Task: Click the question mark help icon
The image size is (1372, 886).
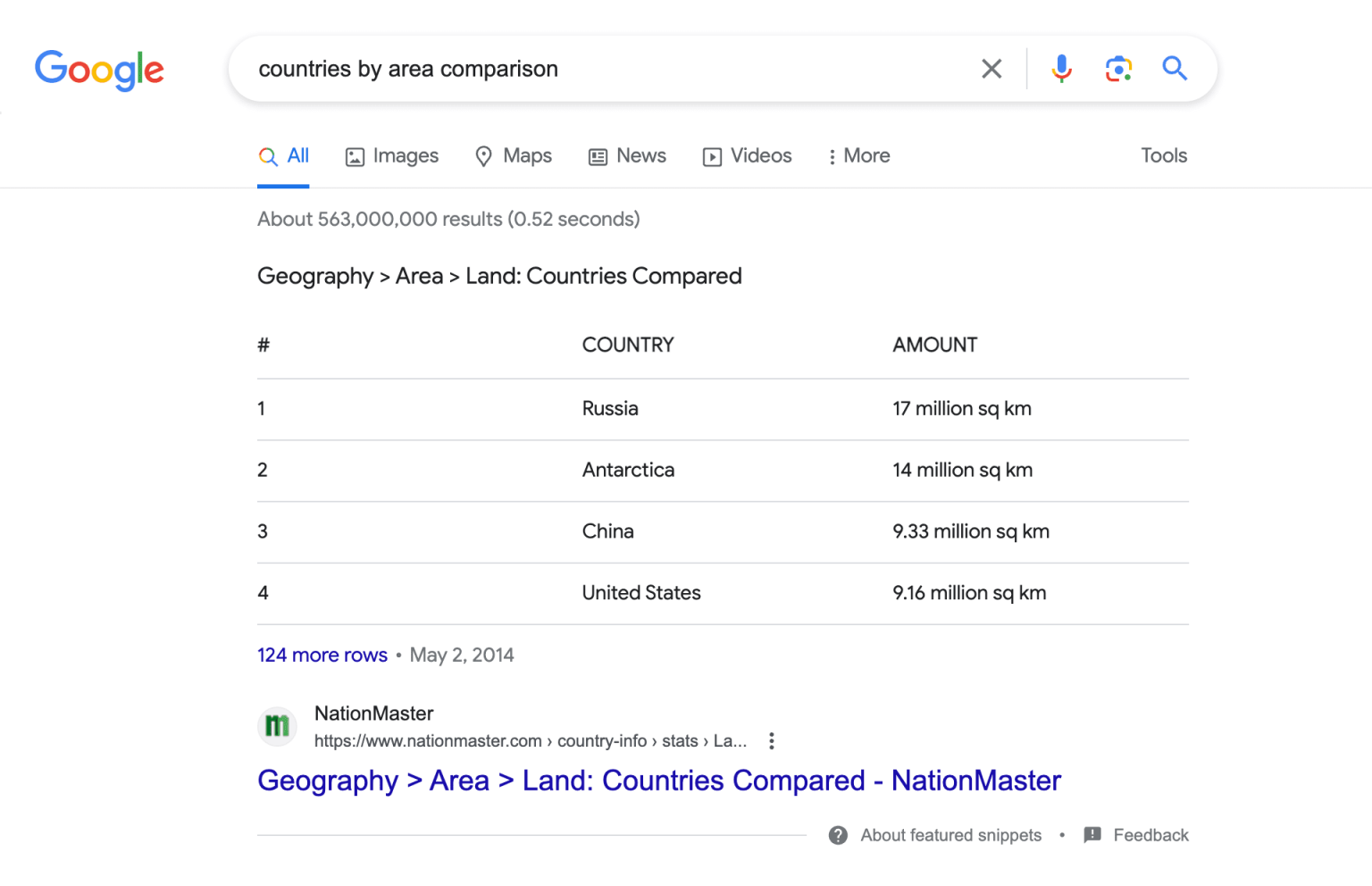Action: tap(838, 835)
